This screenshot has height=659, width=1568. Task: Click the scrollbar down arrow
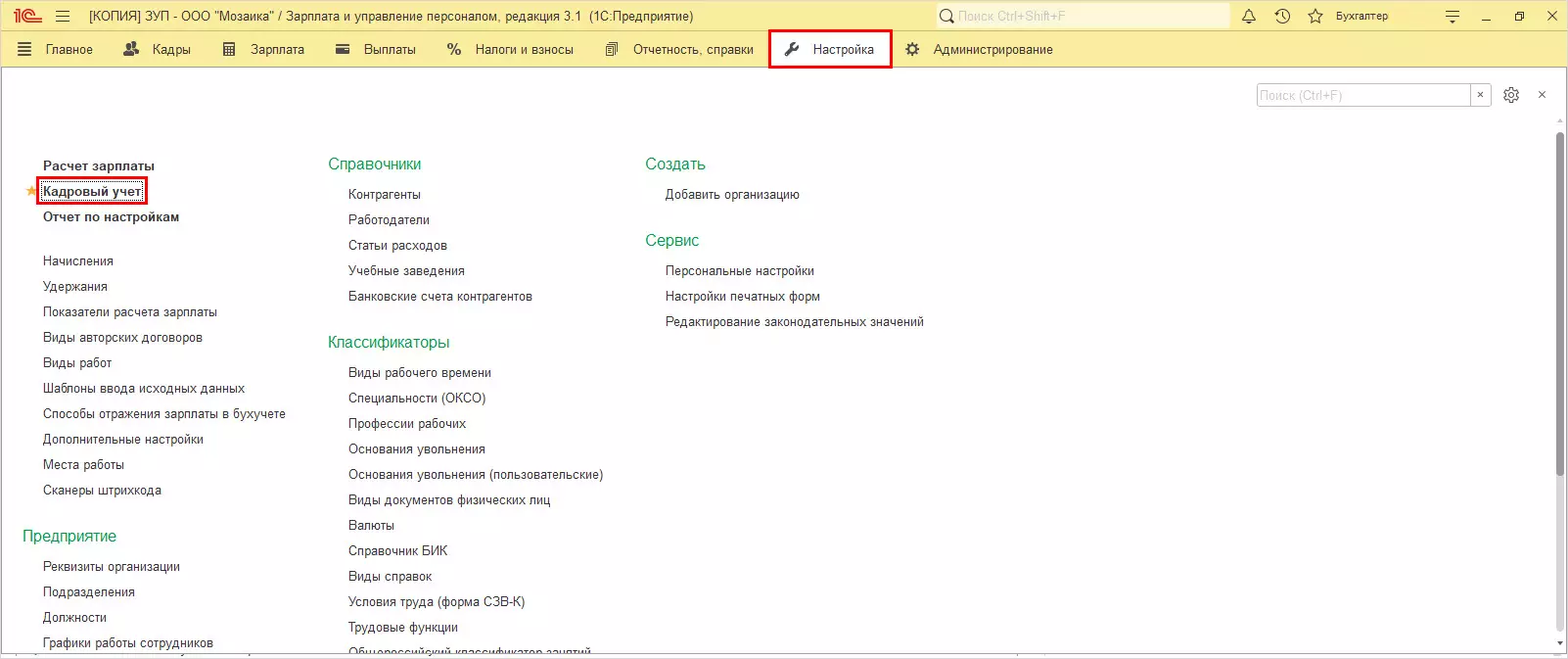[x=1559, y=644]
